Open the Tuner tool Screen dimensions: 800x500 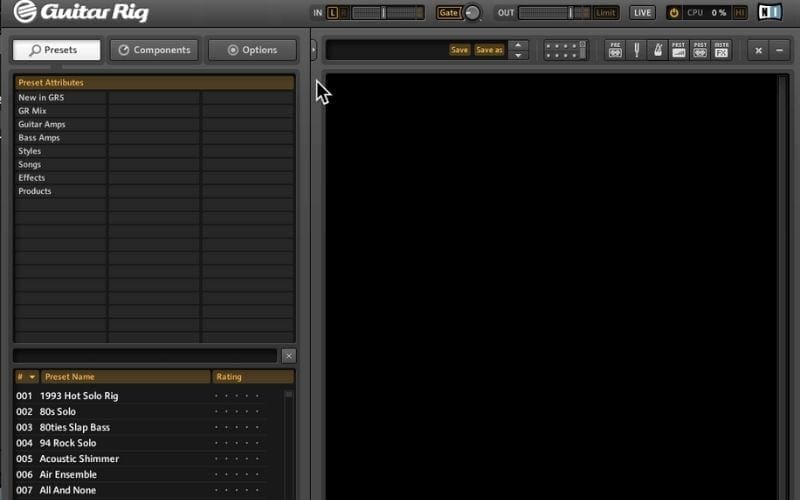pyautogui.click(x=636, y=50)
